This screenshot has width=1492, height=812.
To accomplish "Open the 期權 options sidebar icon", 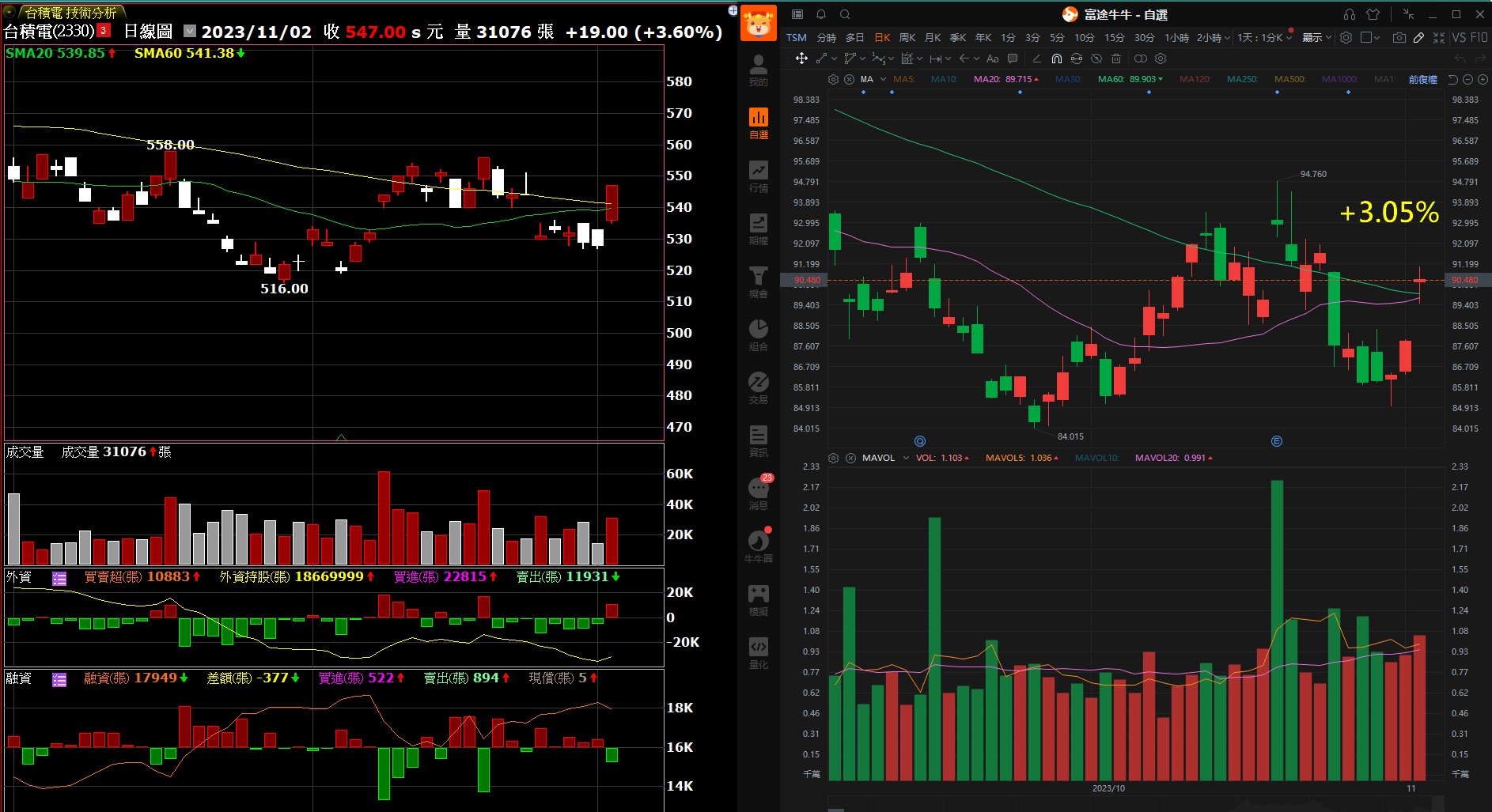I will pos(758,228).
